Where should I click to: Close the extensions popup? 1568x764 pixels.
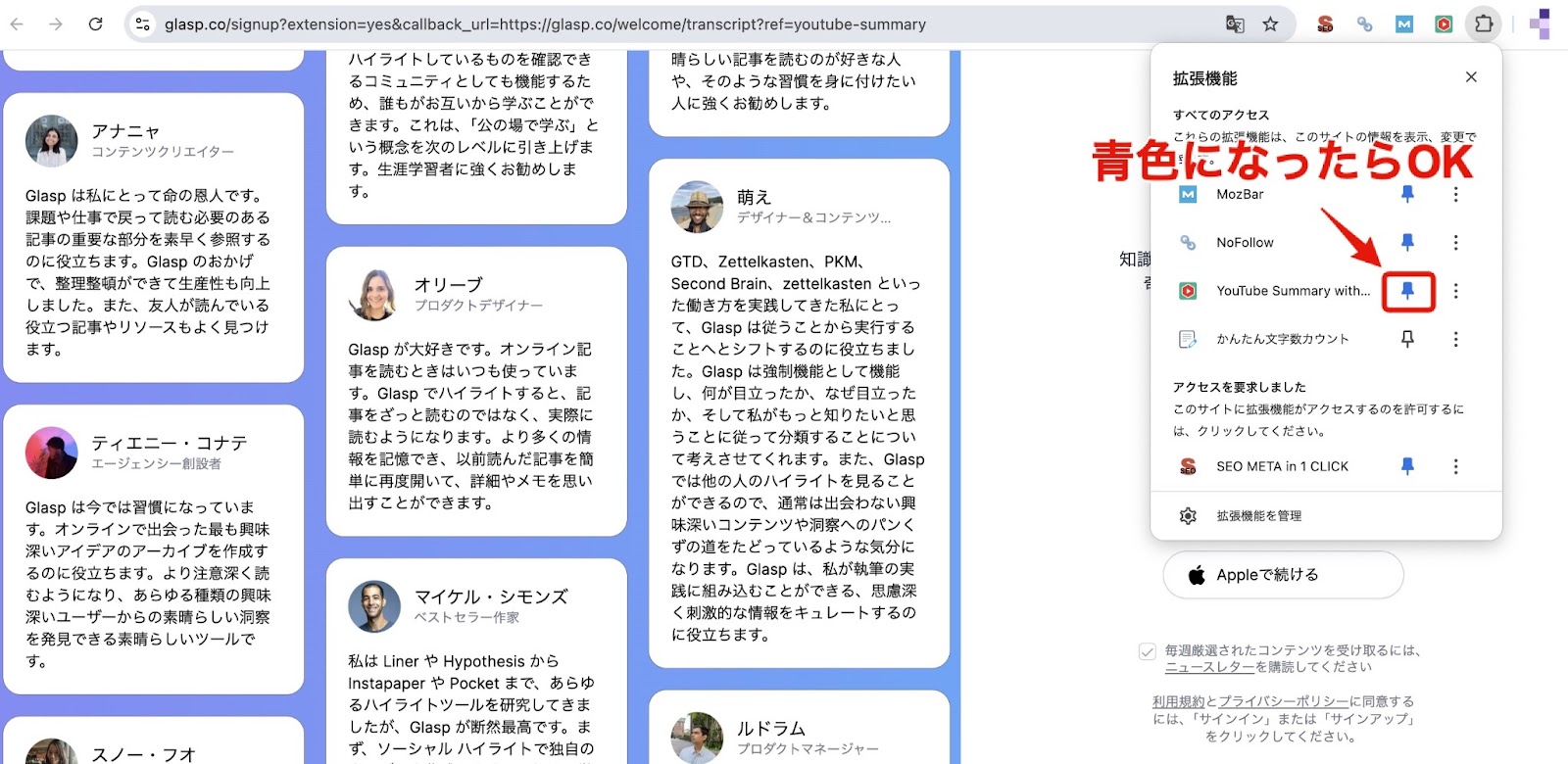[x=1471, y=76]
